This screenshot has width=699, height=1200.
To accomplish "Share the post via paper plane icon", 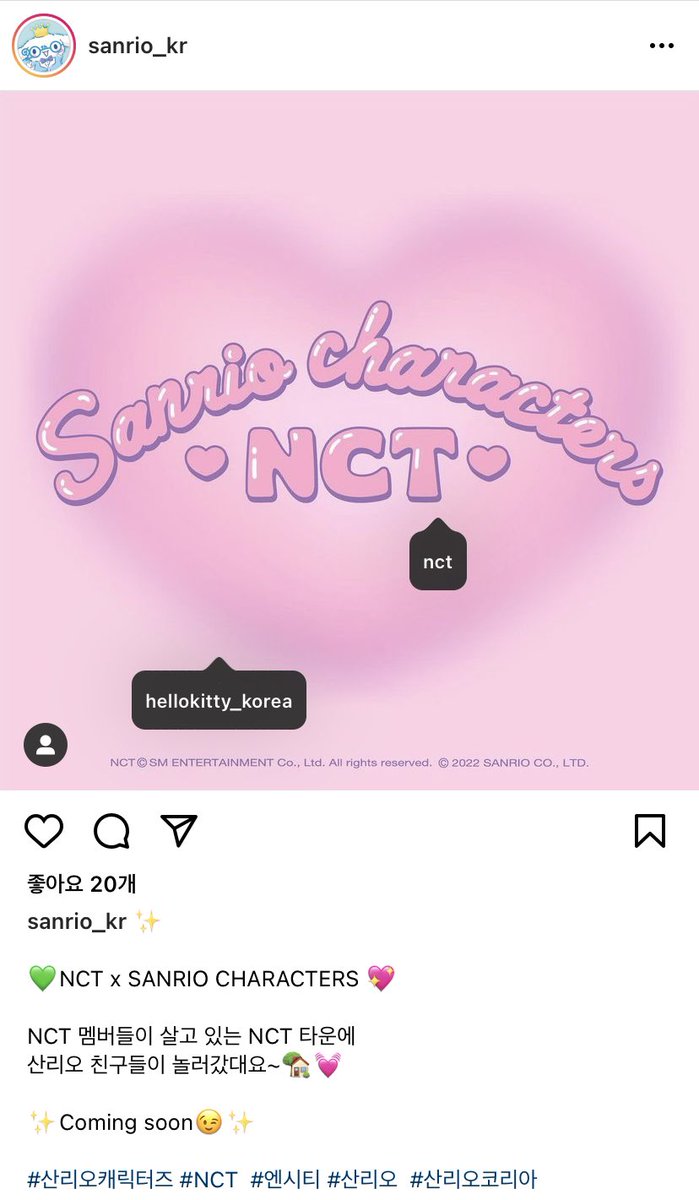I will (x=178, y=831).
